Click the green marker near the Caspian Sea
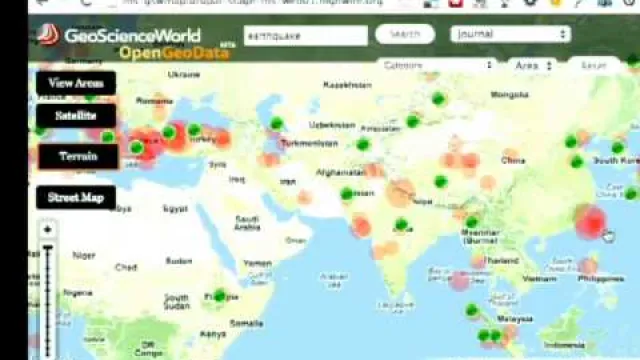This screenshot has width=640, height=360. pos(277,122)
